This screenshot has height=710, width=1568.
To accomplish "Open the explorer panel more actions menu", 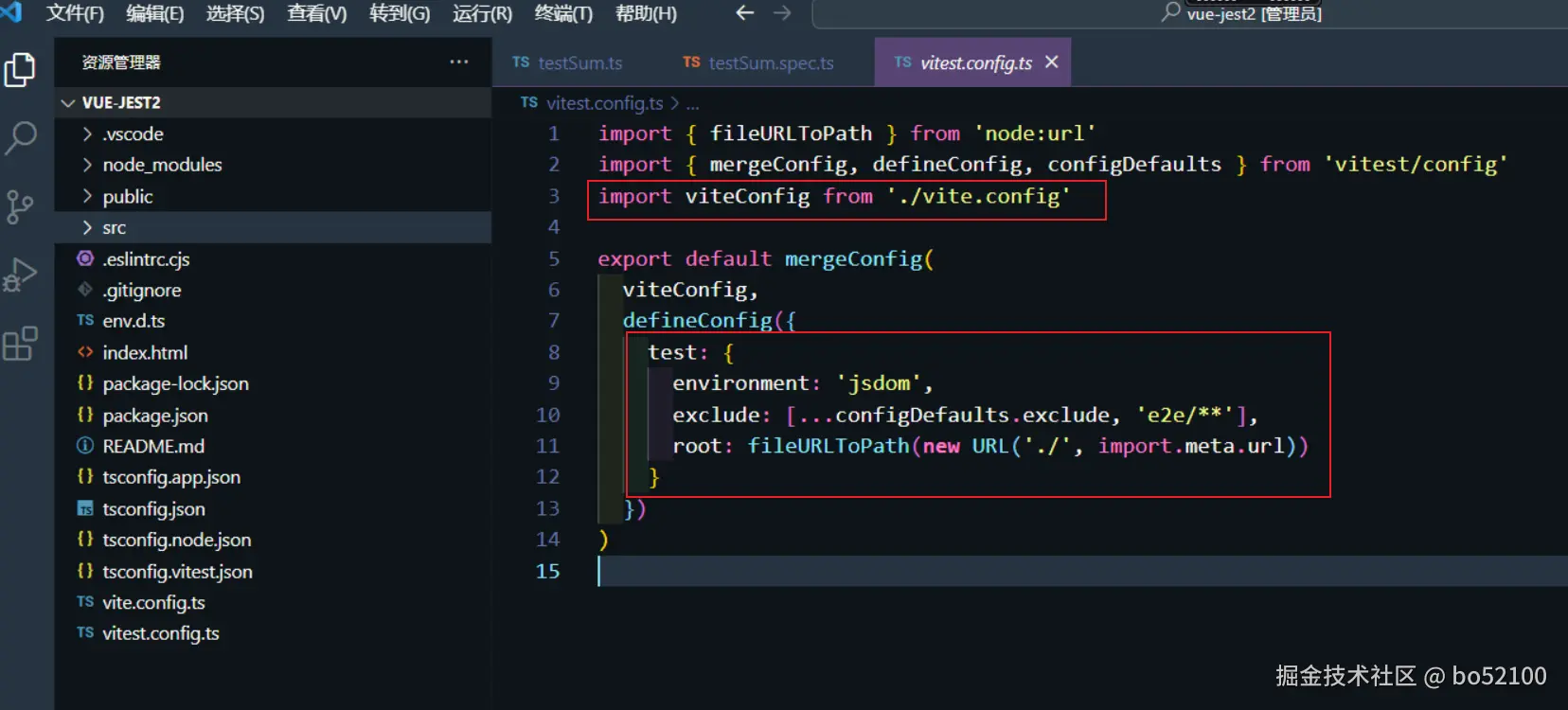I will pyautogui.click(x=459, y=62).
